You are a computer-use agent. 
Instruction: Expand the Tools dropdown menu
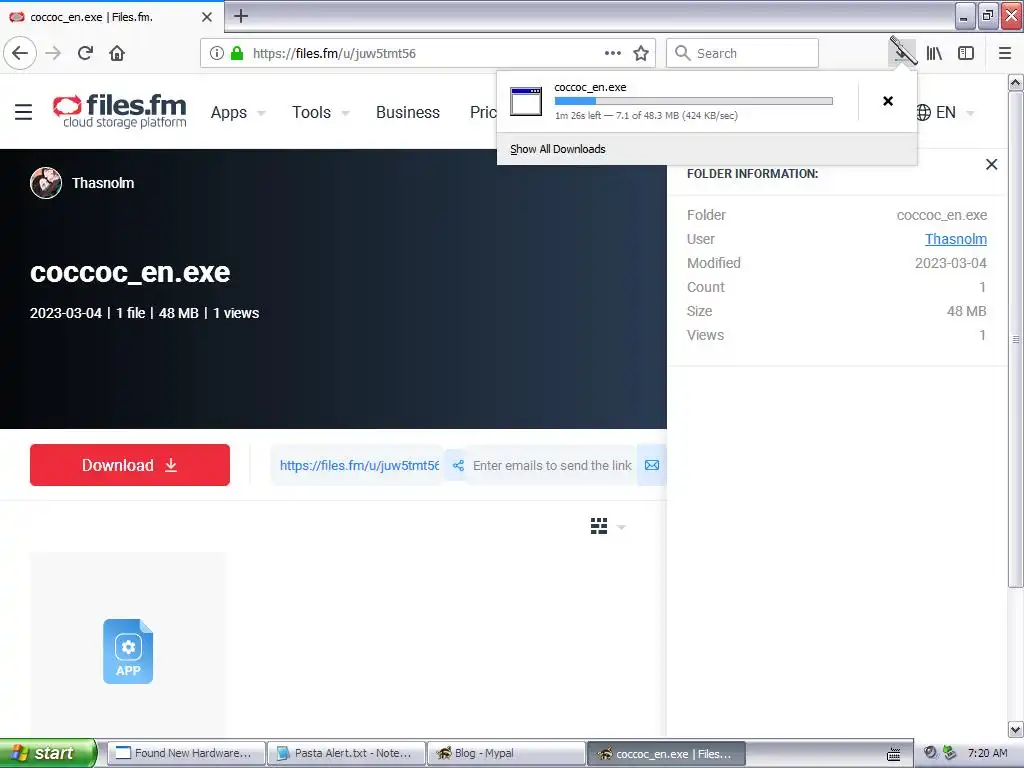320,112
